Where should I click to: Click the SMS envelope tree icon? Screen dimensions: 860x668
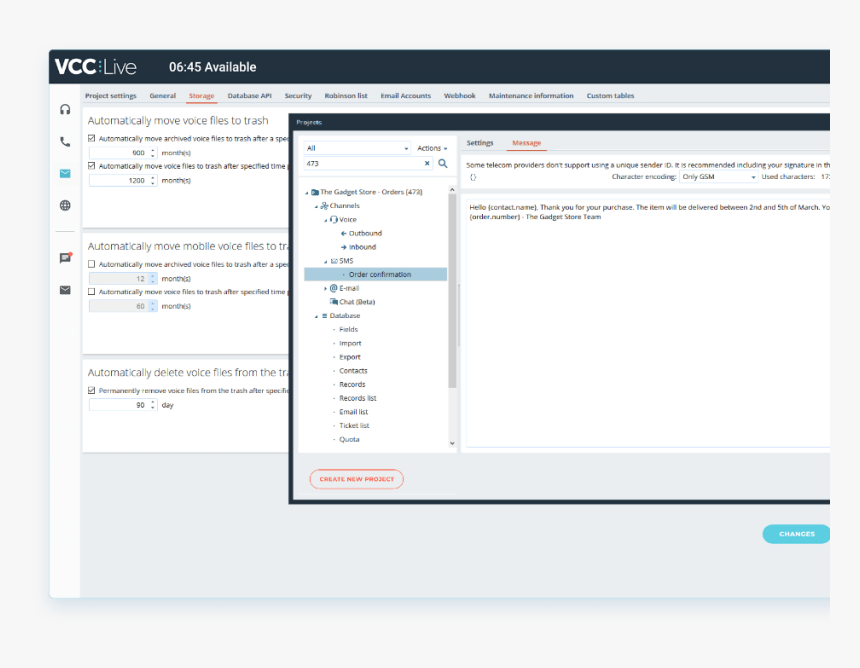334,261
